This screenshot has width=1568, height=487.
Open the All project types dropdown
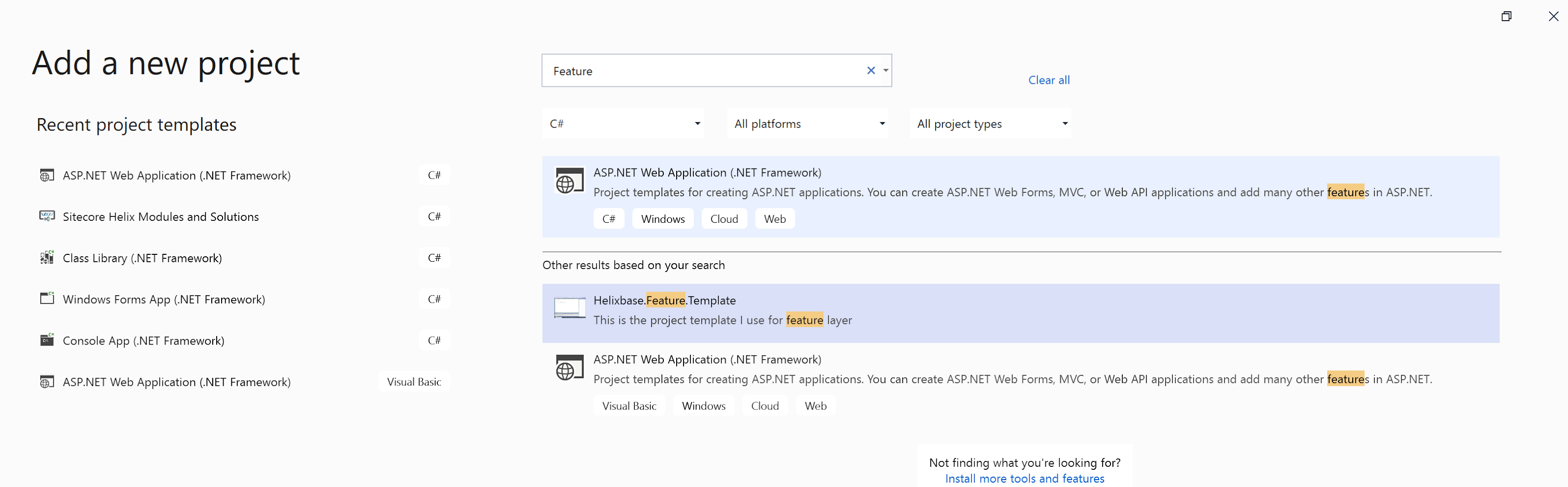tap(990, 124)
